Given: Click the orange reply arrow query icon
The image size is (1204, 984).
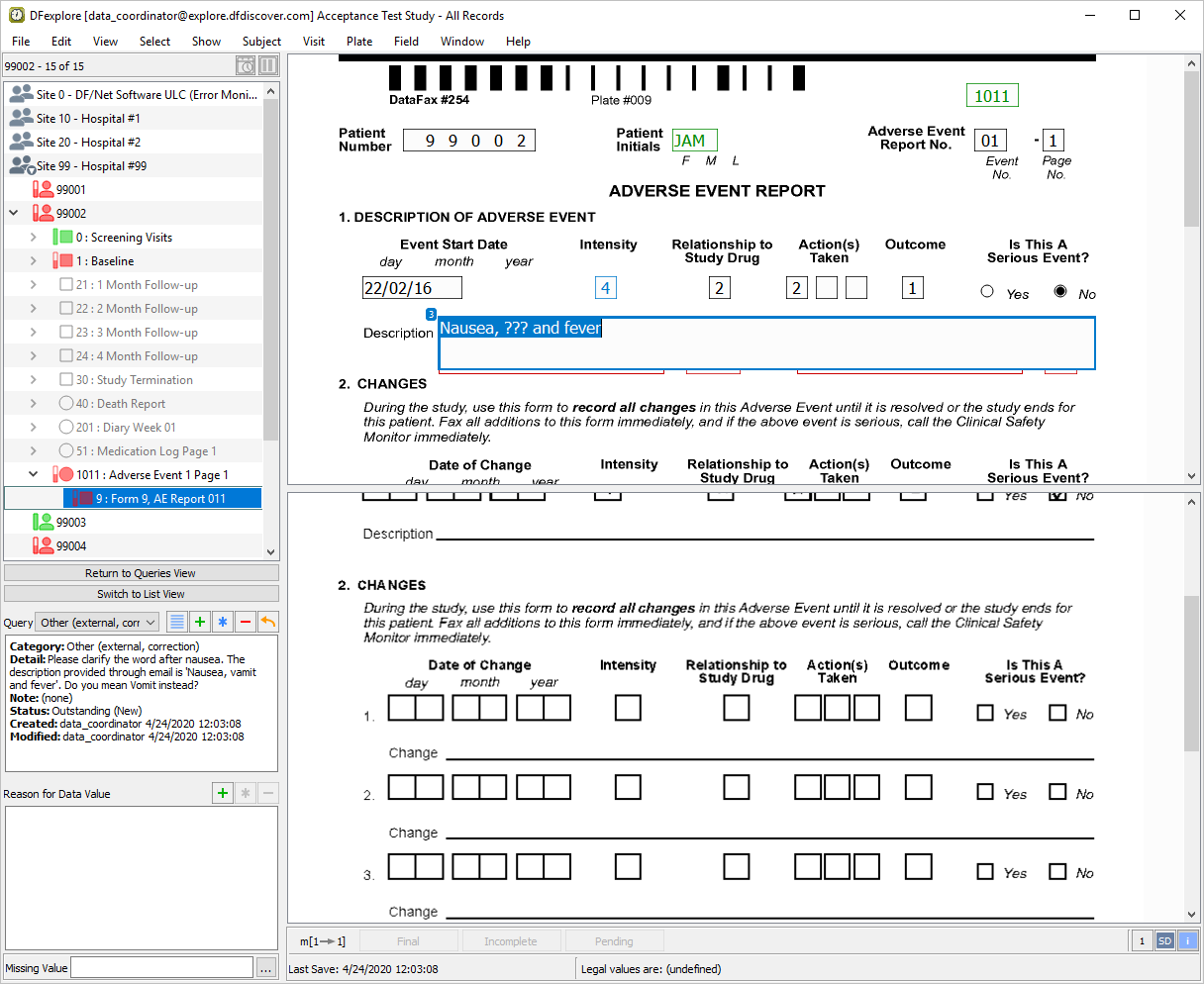Looking at the screenshot, I should pyautogui.click(x=267, y=622).
